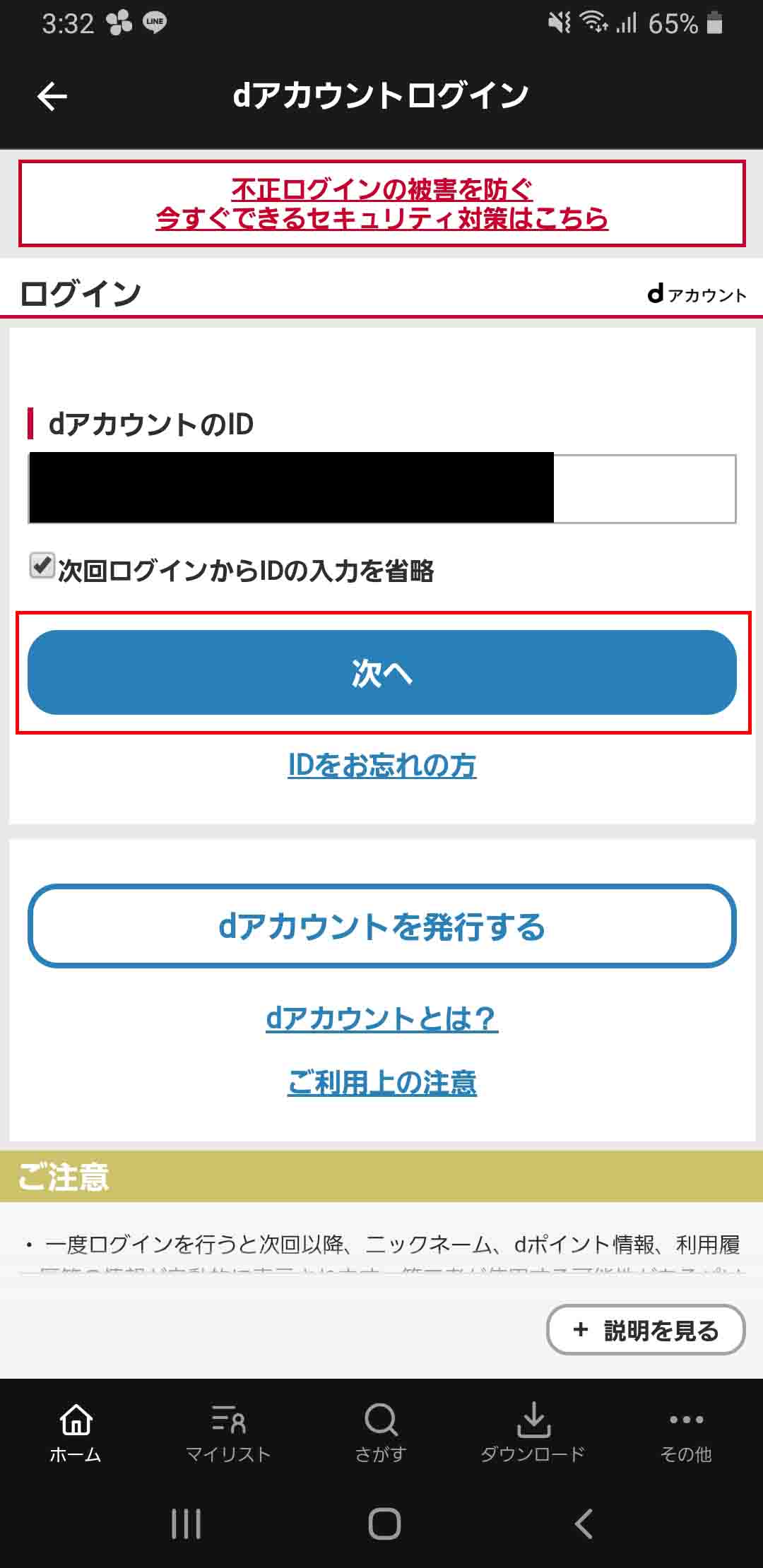Open the Home tab

[x=76, y=1432]
